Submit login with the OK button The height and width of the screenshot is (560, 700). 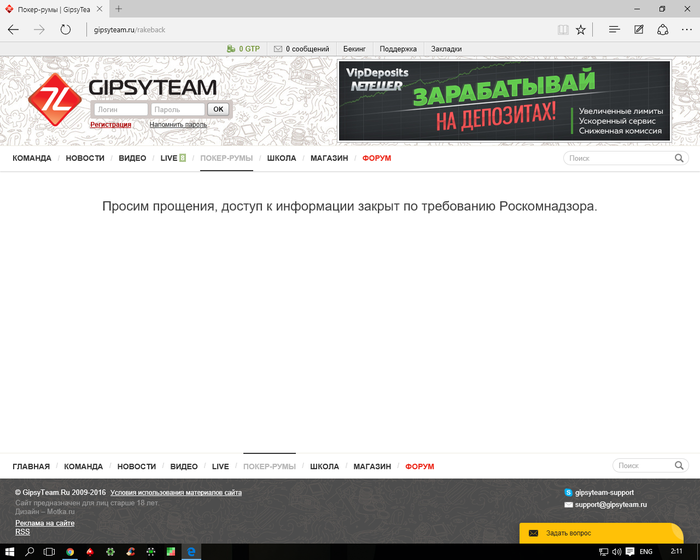[x=218, y=109]
